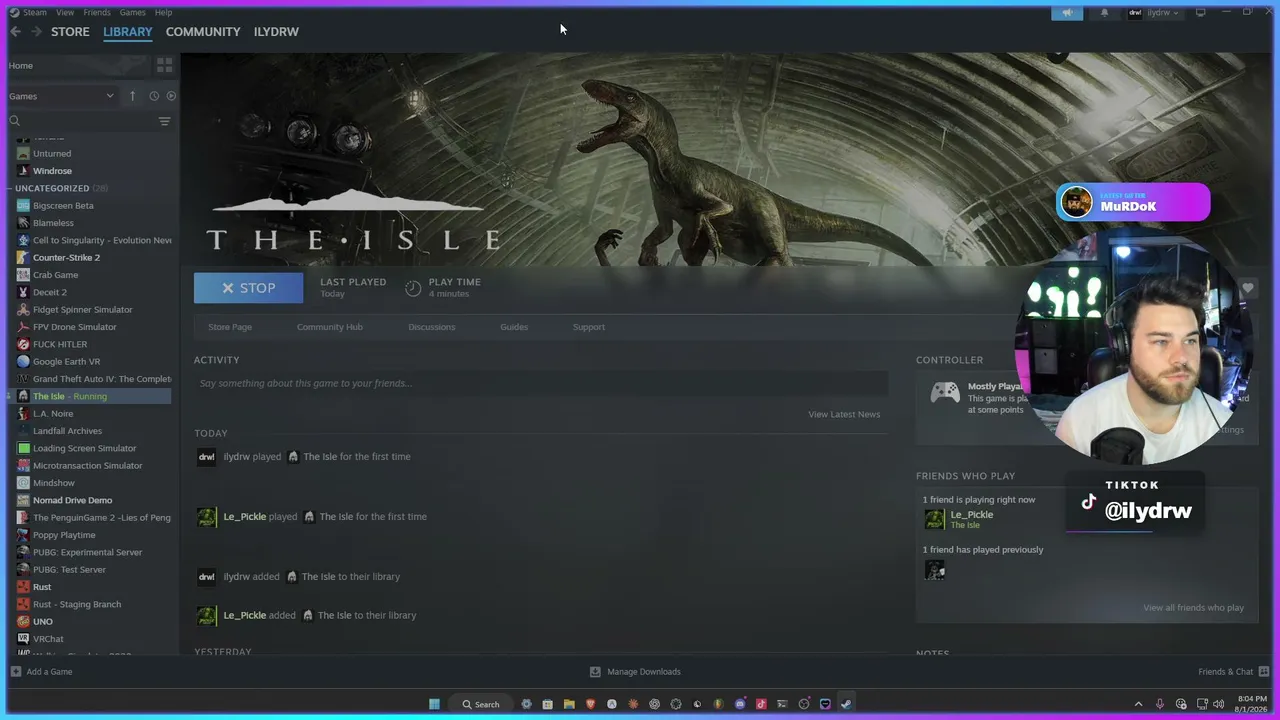1280x720 pixels.
Task: Open The Isle Store Page link
Action: point(230,327)
